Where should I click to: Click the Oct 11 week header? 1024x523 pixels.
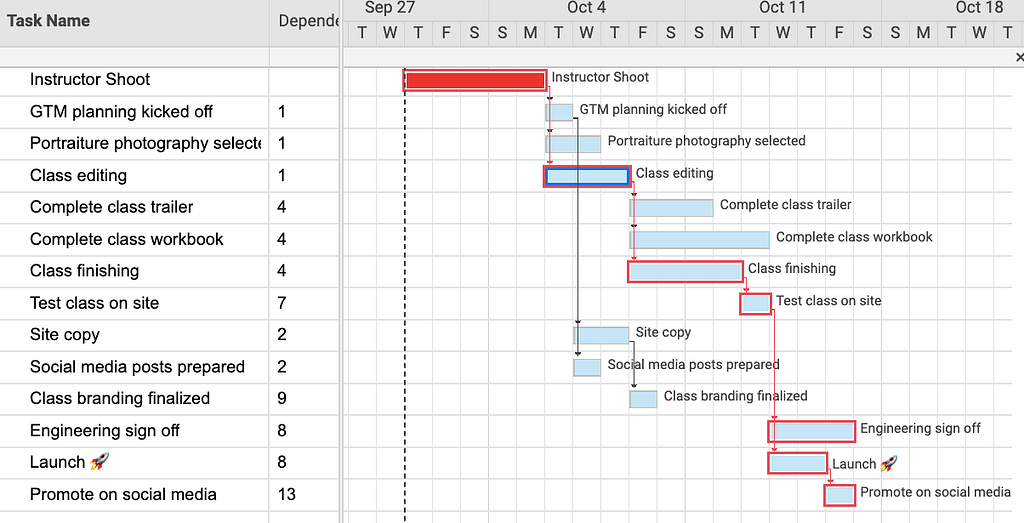pyautogui.click(x=782, y=8)
